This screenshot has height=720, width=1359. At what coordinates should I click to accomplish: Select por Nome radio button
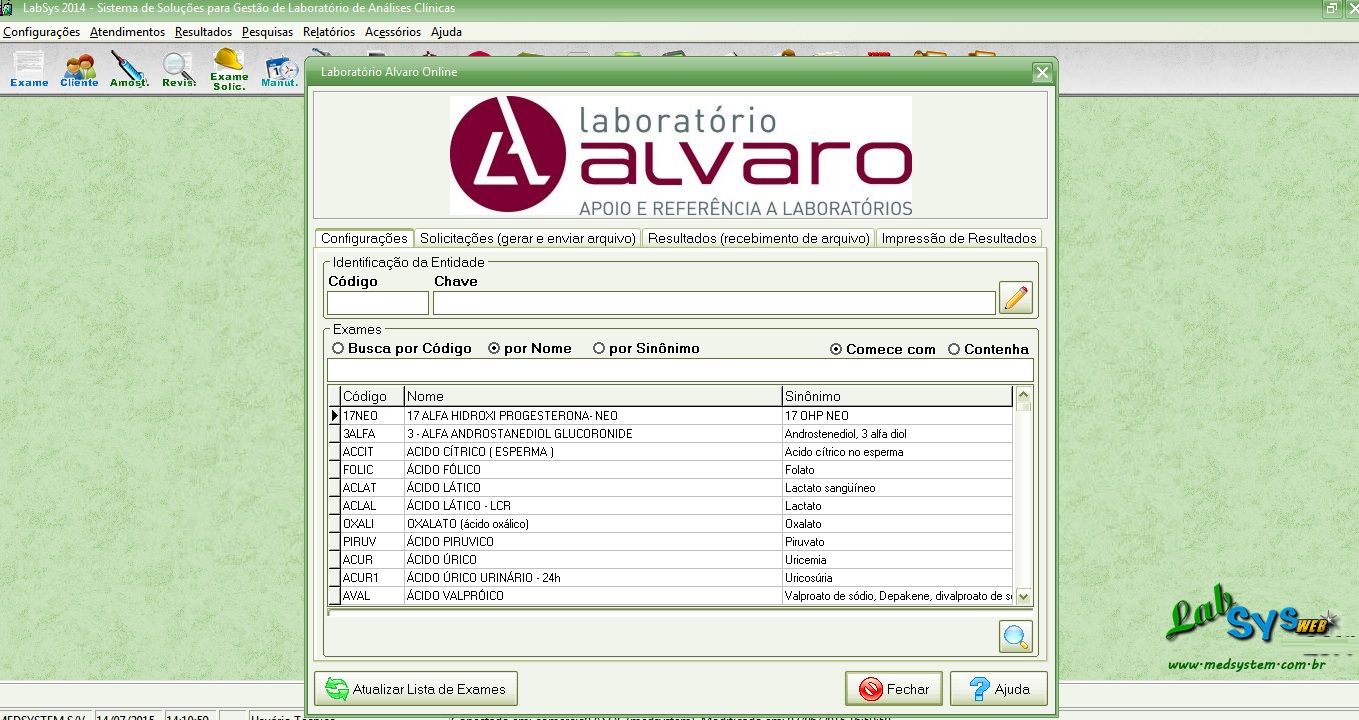(530, 349)
